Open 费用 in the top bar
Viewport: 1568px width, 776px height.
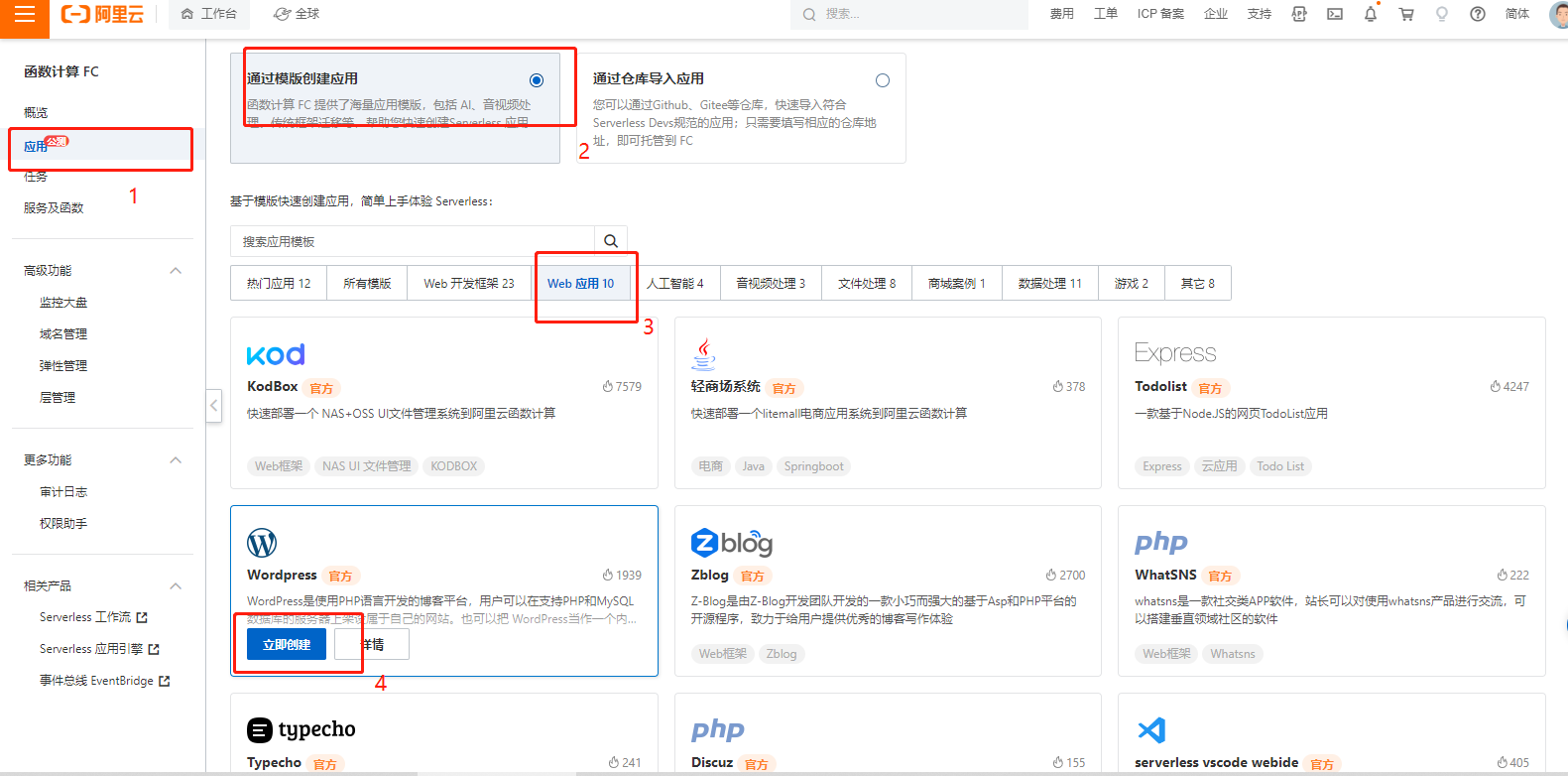coord(1062,14)
